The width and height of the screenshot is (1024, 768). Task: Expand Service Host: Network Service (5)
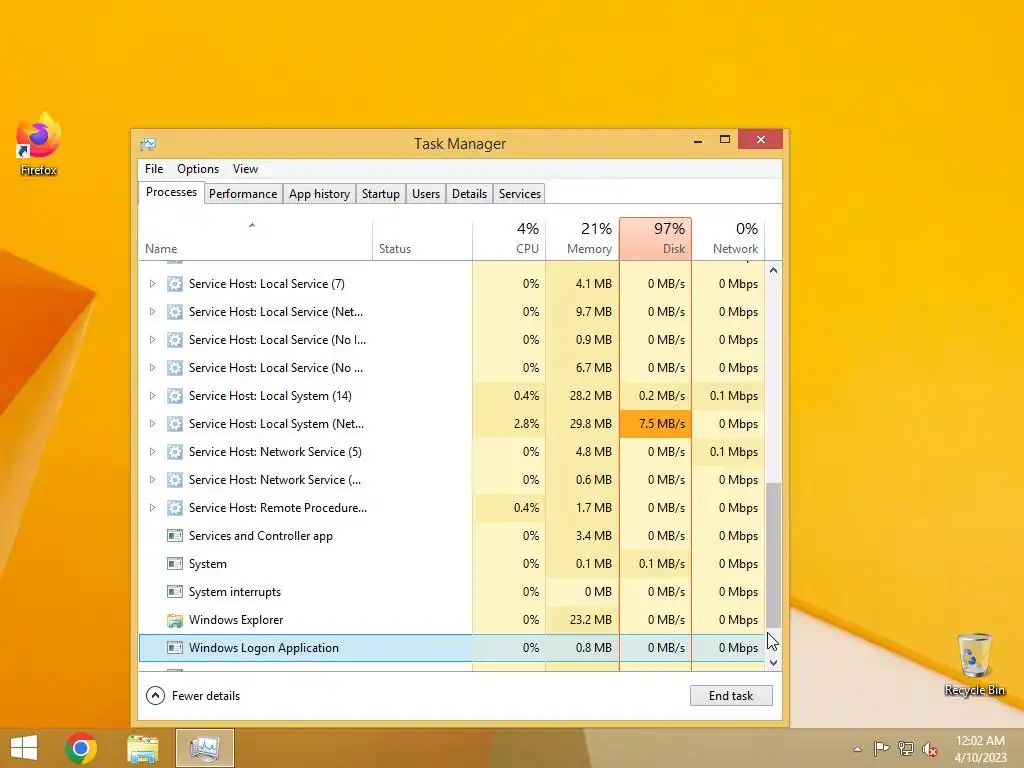pyautogui.click(x=152, y=452)
